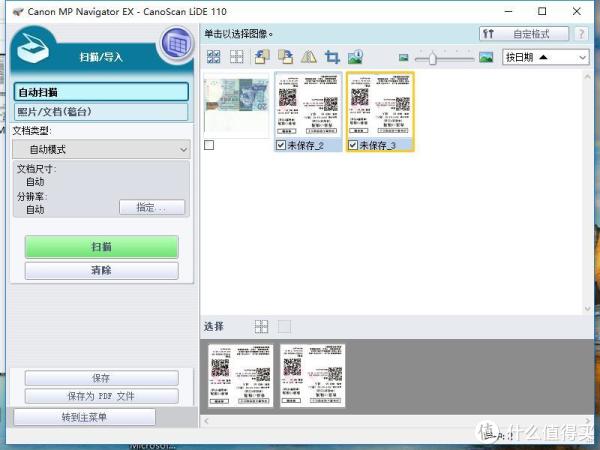This screenshot has width=600, height=450.
Task: Uncheck the 未保存_3 checkbox
Action: click(353, 145)
